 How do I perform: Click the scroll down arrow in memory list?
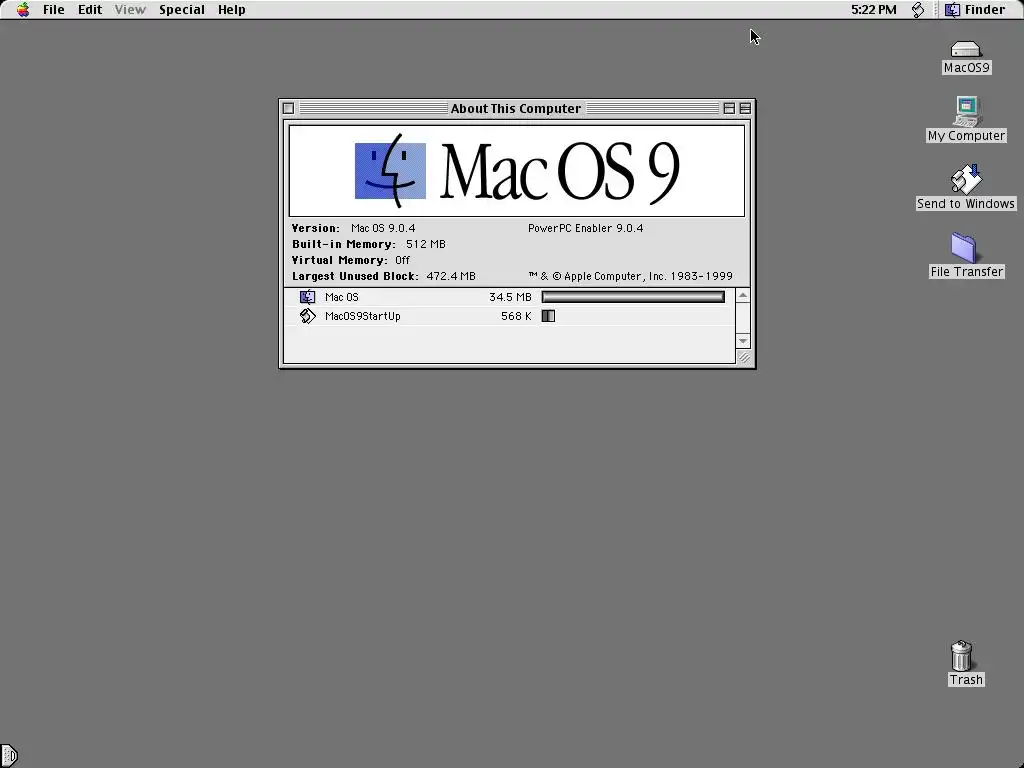point(743,341)
